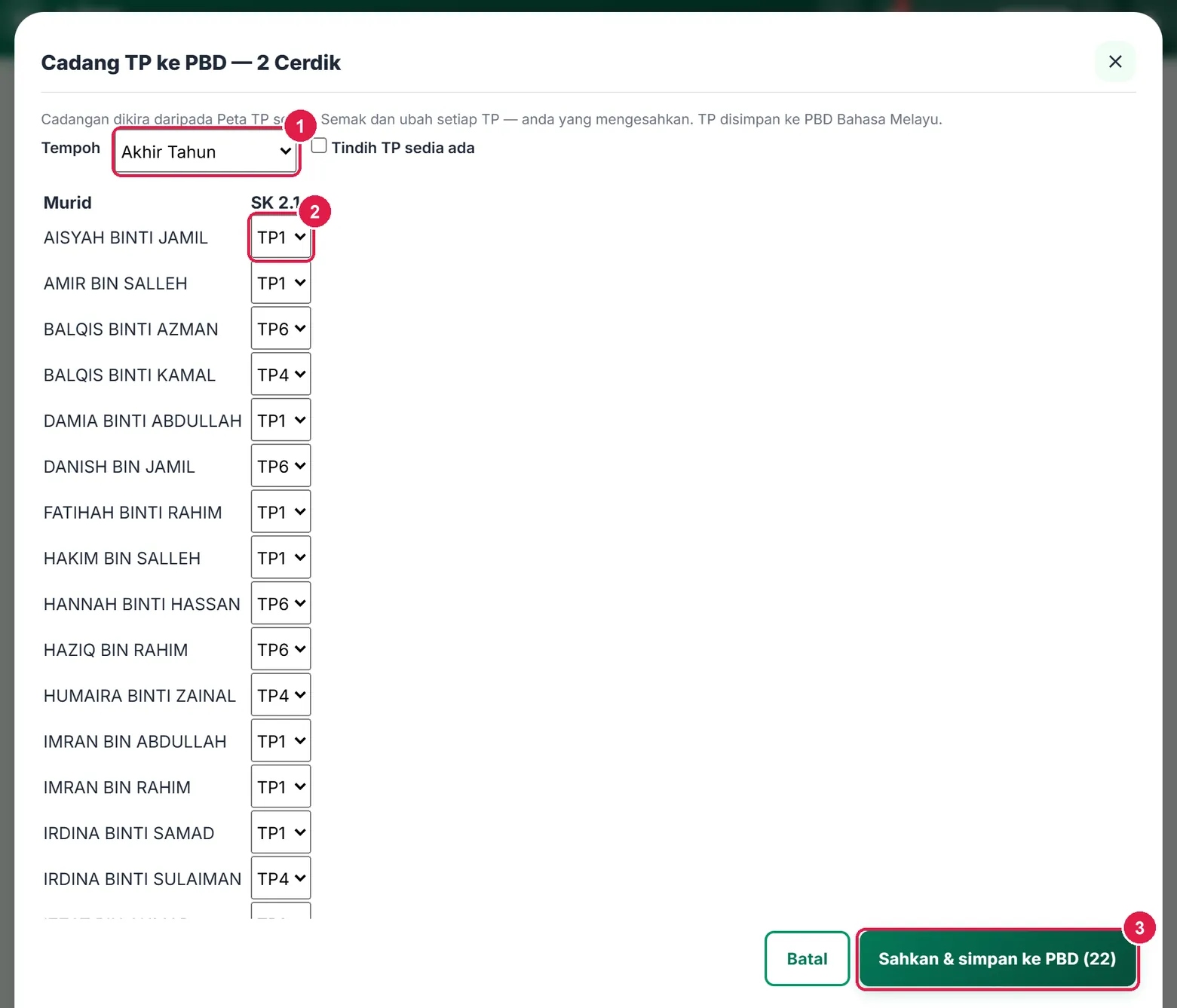Image resolution: width=1177 pixels, height=1008 pixels.
Task: Select the name DAMIA BINTI ABDULLAH
Action: [143, 421]
